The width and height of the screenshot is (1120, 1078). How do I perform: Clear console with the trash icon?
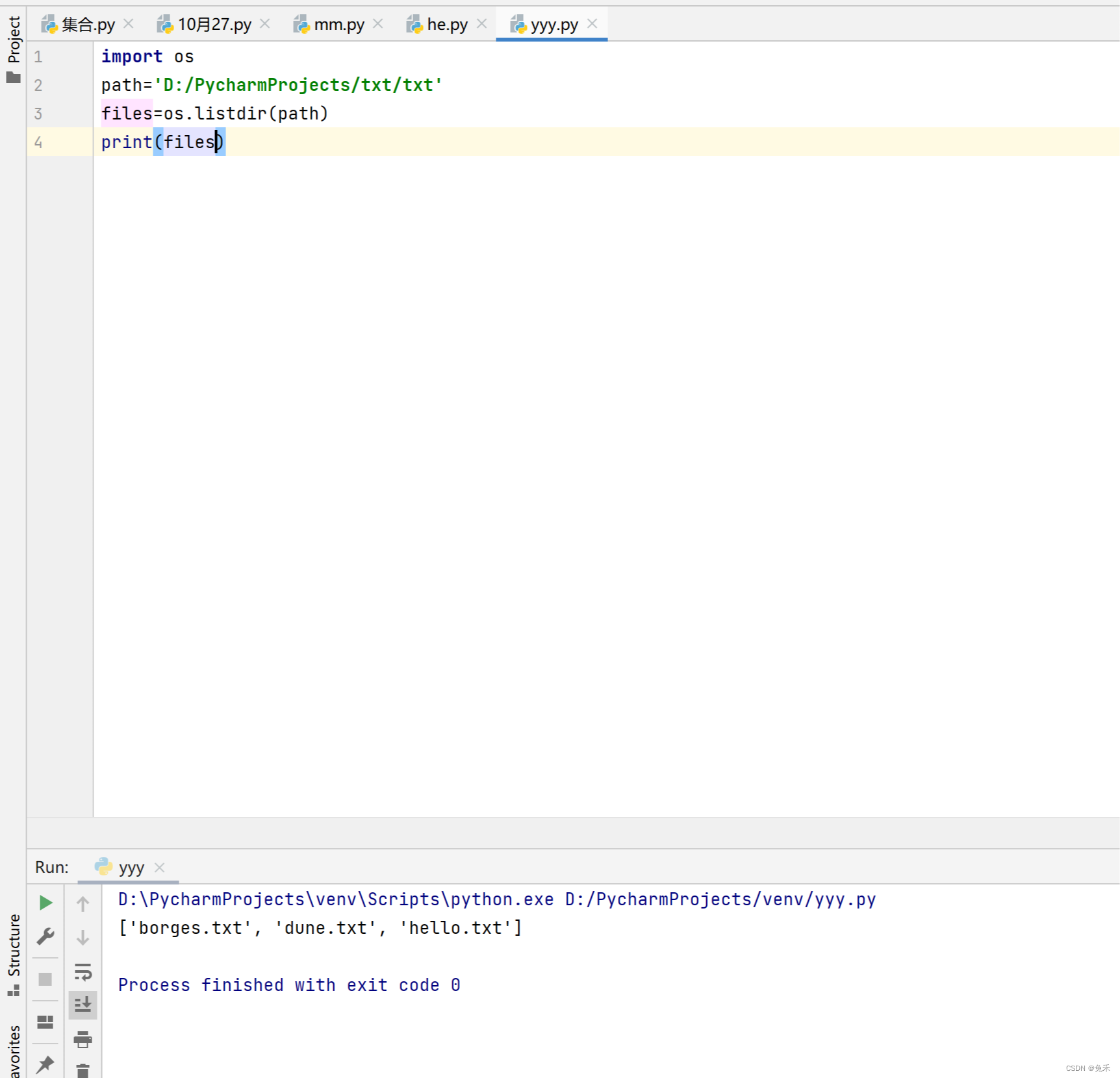[83, 1071]
